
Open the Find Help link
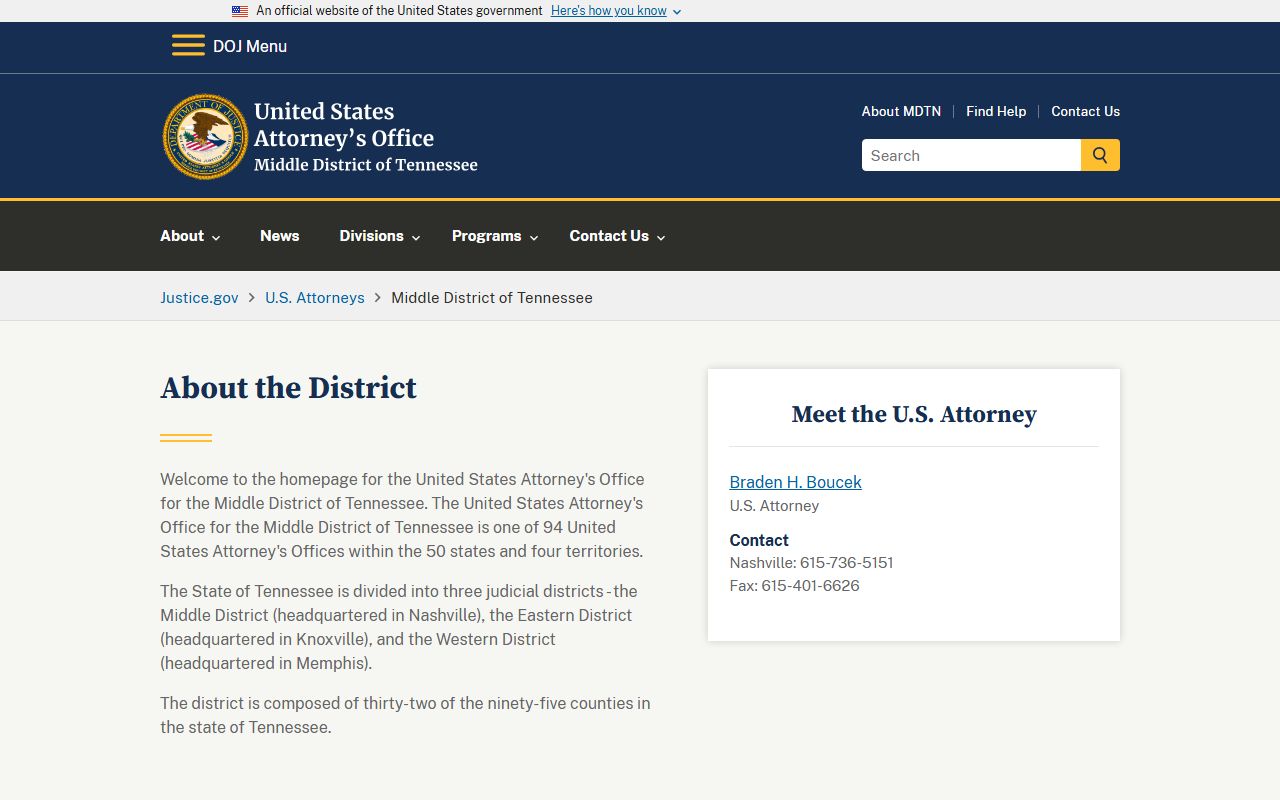coord(996,111)
